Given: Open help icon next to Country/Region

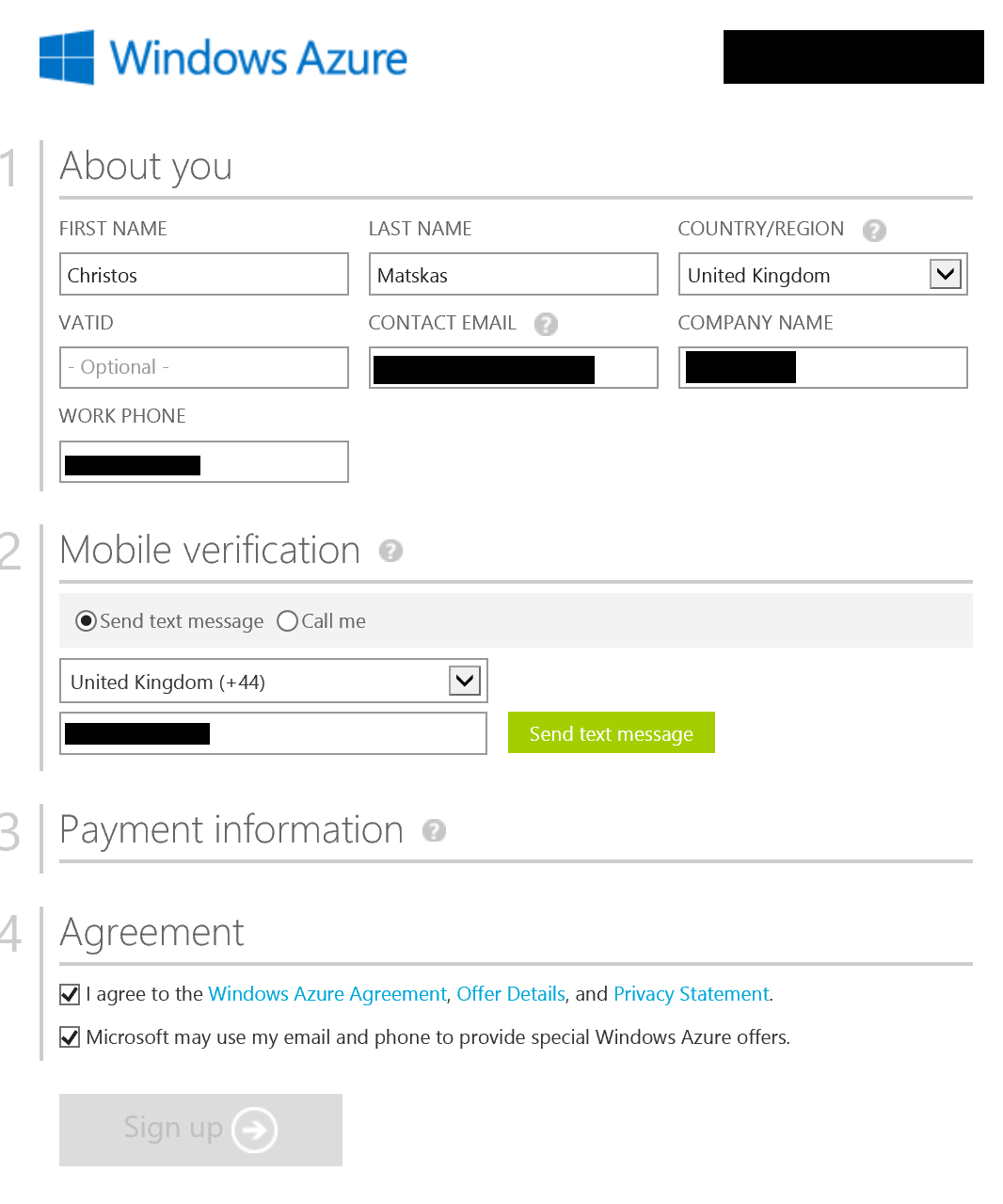Looking at the screenshot, I should 874,230.
